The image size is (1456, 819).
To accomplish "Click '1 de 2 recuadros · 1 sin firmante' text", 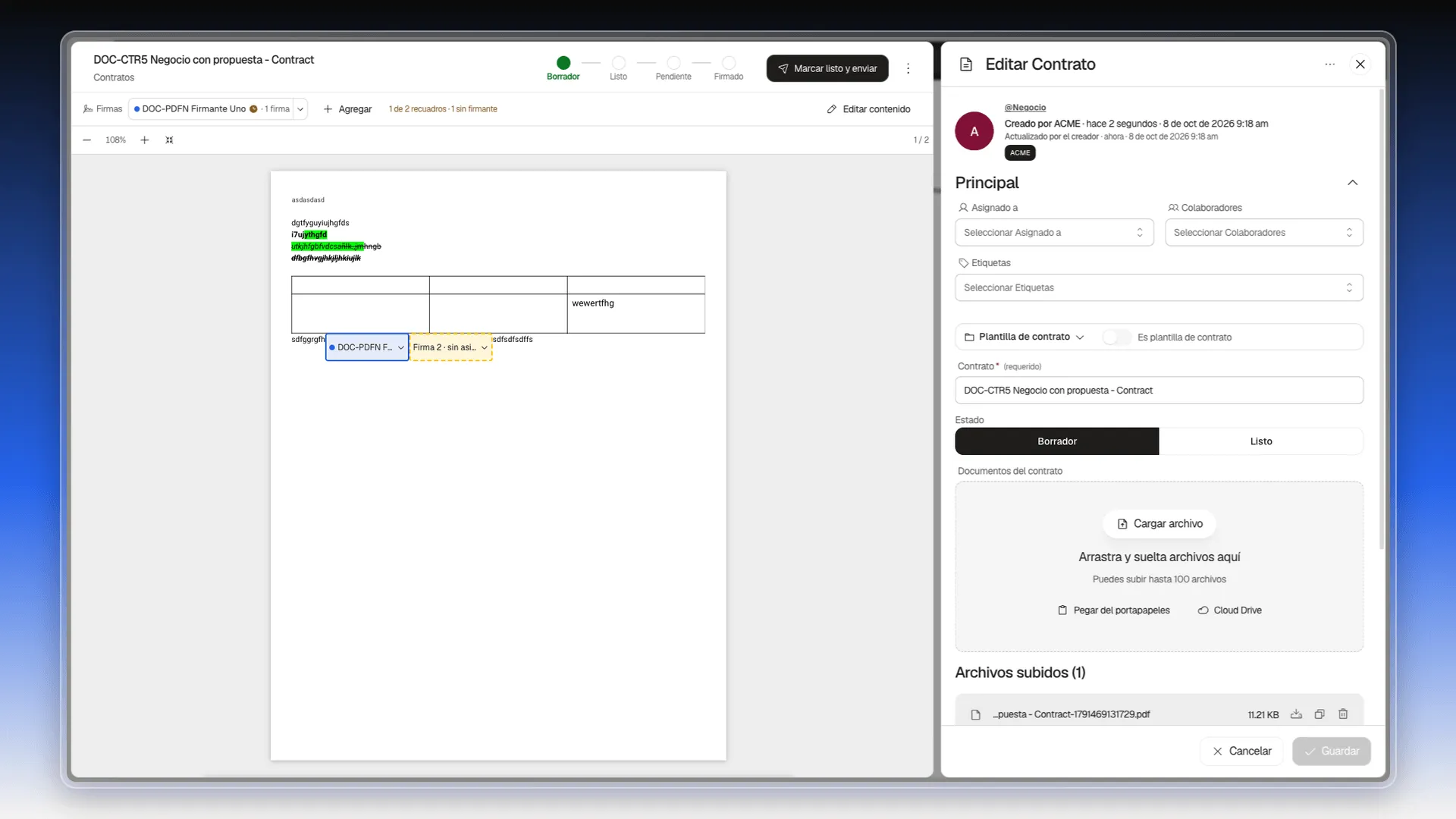I will (x=443, y=109).
